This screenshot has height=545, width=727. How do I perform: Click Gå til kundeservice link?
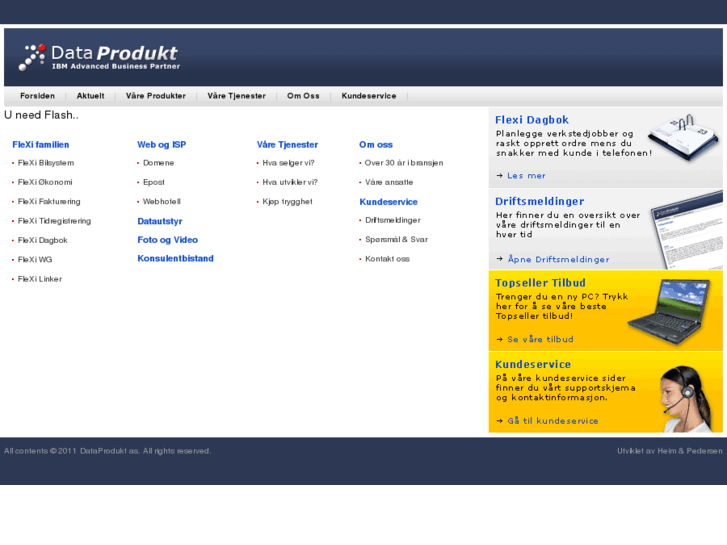click(553, 421)
